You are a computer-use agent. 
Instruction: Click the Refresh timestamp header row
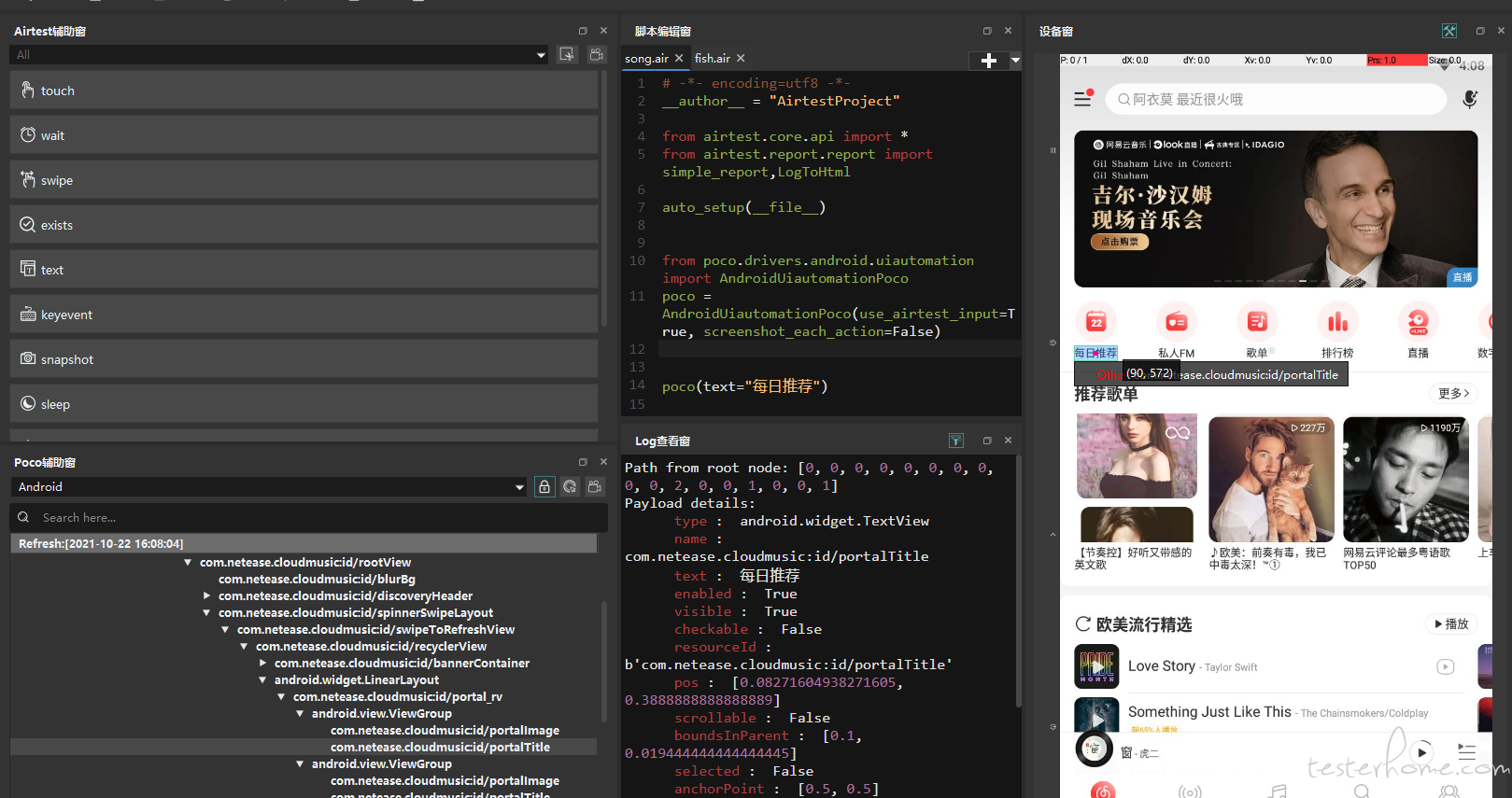coord(304,543)
